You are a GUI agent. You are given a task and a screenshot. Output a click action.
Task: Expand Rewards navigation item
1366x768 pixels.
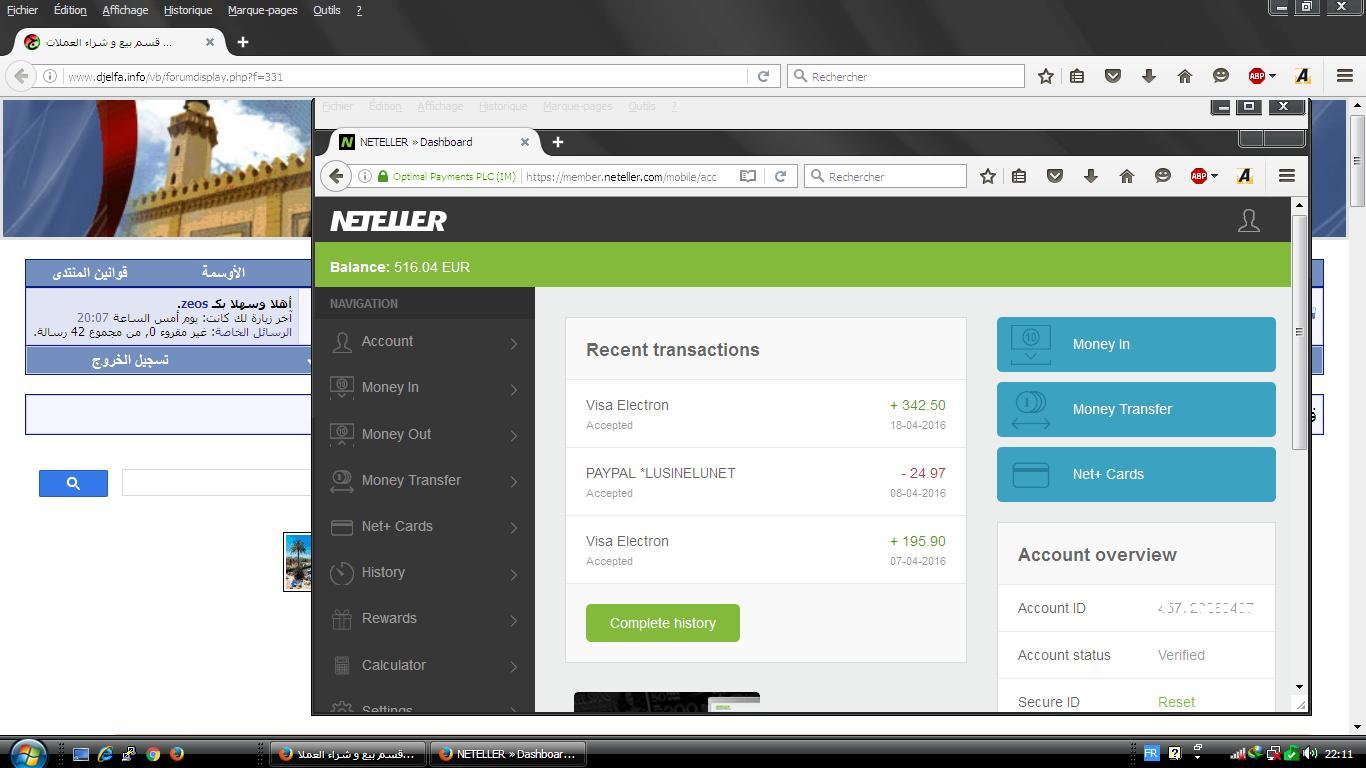coord(424,618)
